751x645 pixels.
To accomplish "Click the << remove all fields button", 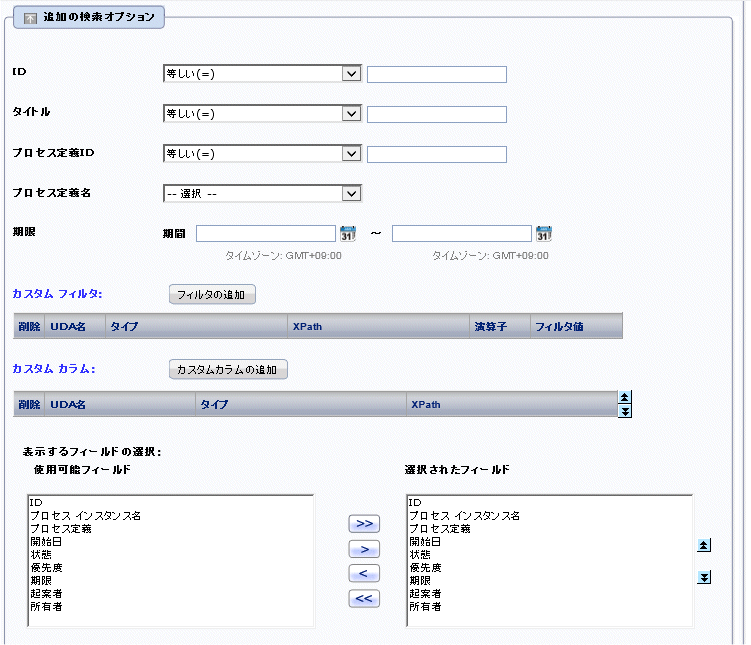I will point(364,598).
